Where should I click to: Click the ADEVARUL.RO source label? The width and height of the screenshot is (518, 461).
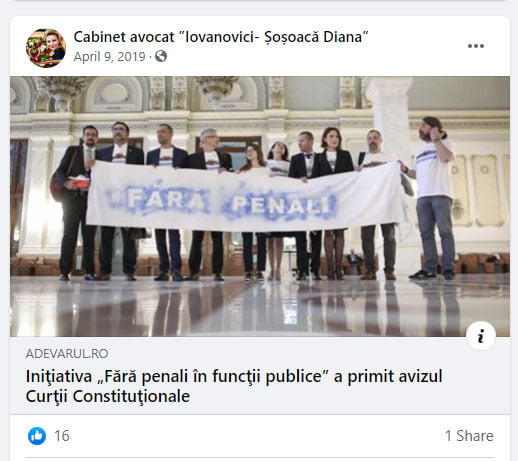(x=67, y=353)
